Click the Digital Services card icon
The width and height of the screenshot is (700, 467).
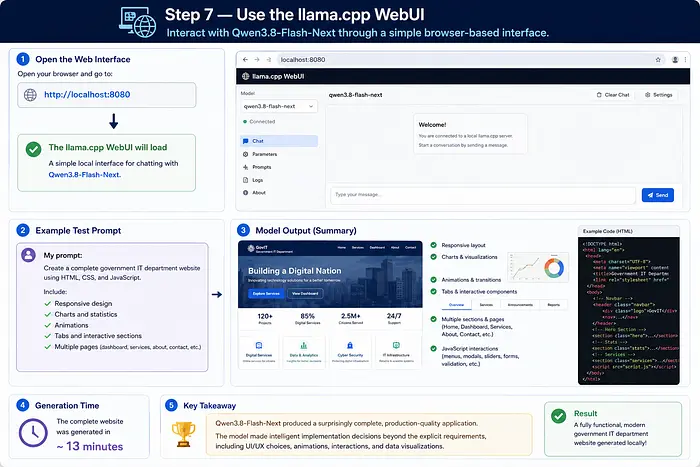[259, 346]
